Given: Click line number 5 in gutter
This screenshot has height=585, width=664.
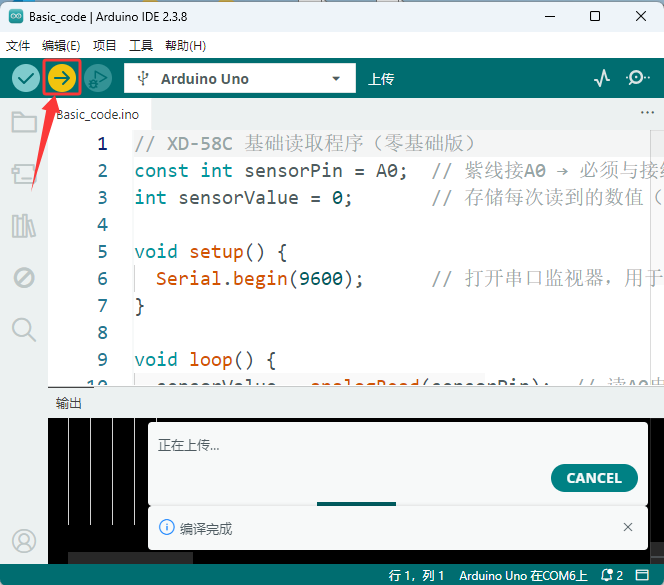Looking at the screenshot, I should [102, 252].
